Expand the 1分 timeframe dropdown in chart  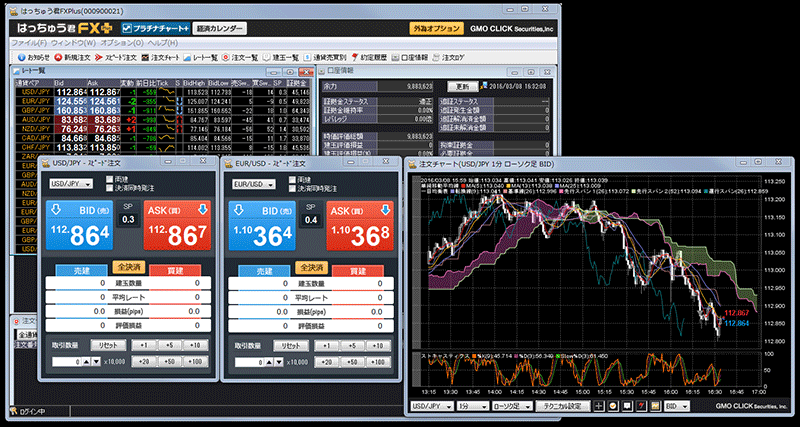click(471, 407)
